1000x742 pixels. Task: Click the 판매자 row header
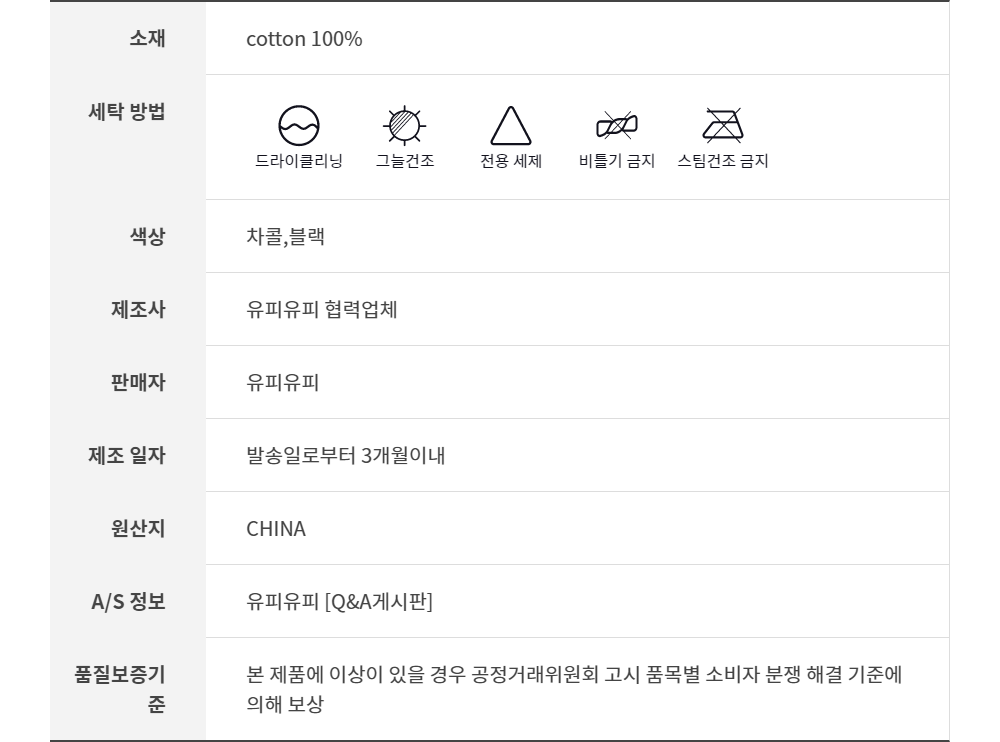click(138, 382)
